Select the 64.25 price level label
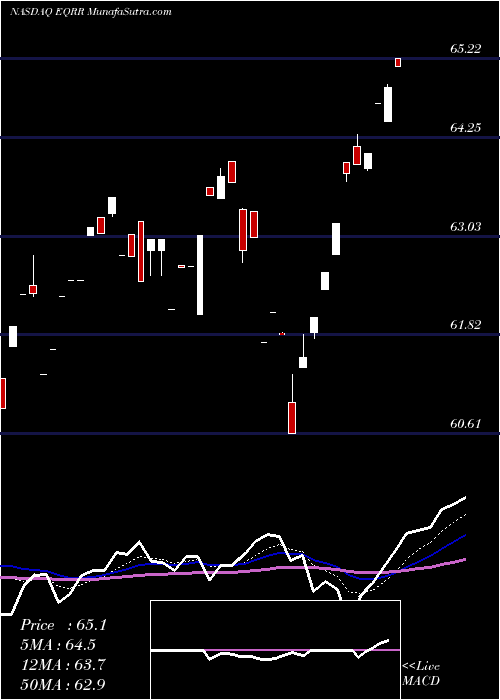The width and height of the screenshot is (500, 700). point(466,128)
